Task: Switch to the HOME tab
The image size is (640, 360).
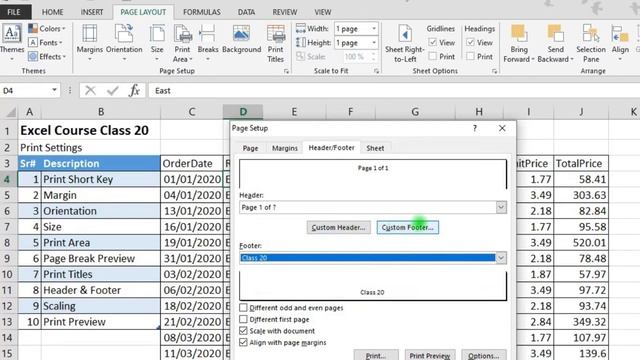Action: (53, 12)
